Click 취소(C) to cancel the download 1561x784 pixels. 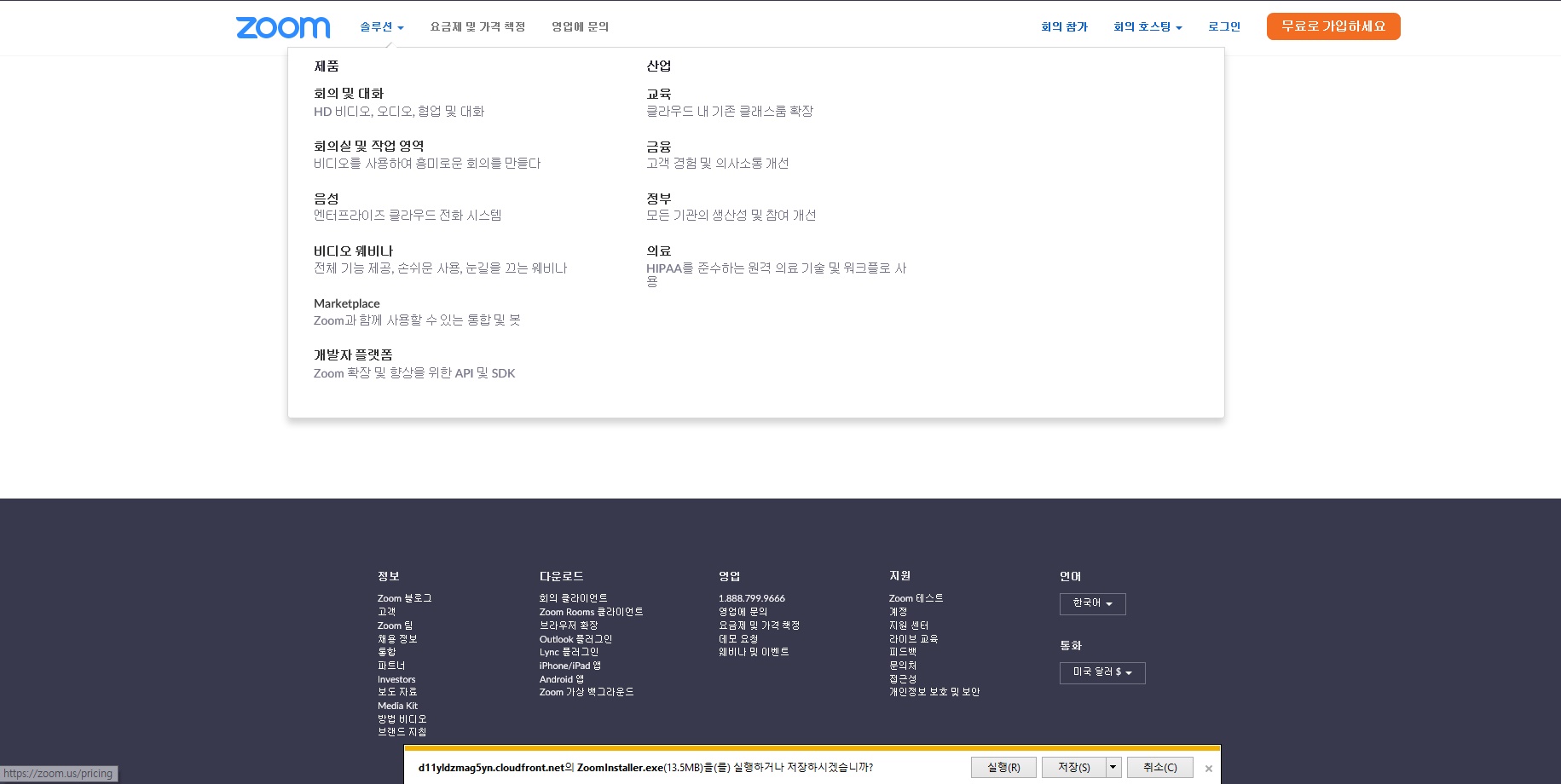1160,767
